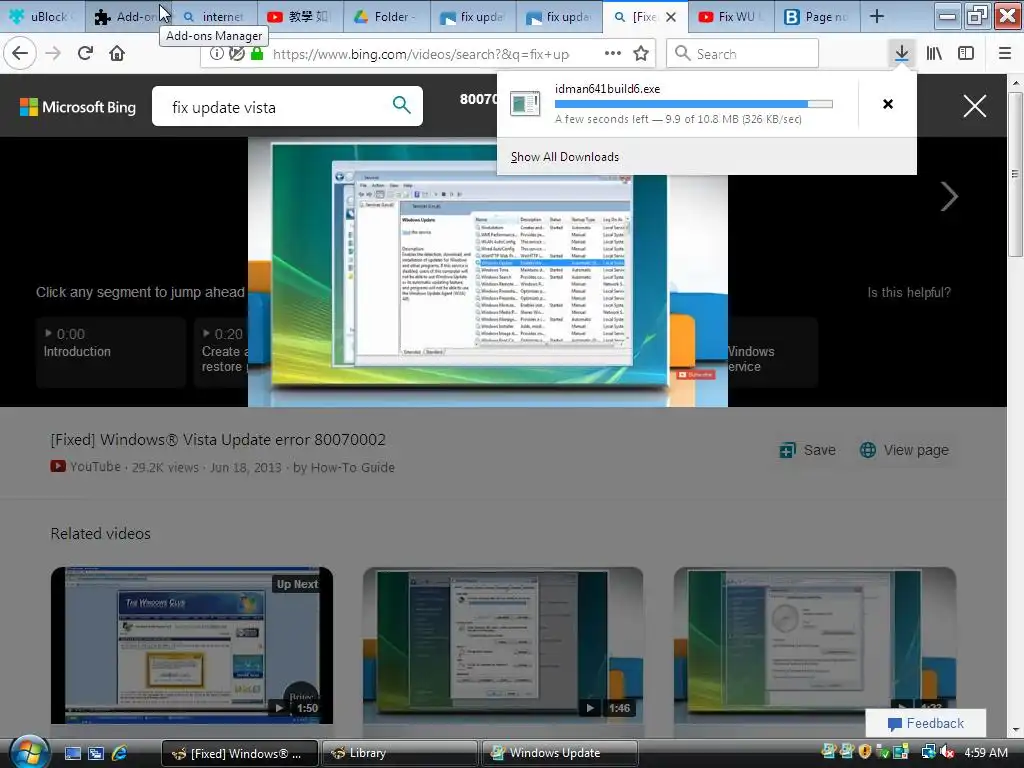Switch to the Folder Google Drive tab
This screenshot has width=1024, height=768.
pyautogui.click(x=387, y=16)
